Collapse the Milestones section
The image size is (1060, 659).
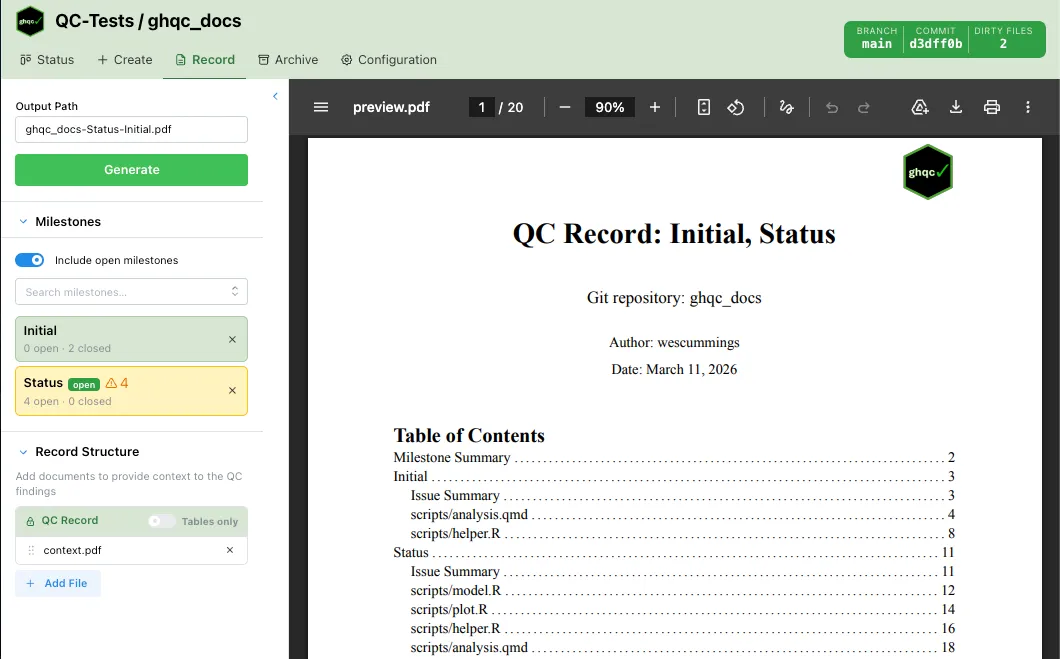pos(24,222)
